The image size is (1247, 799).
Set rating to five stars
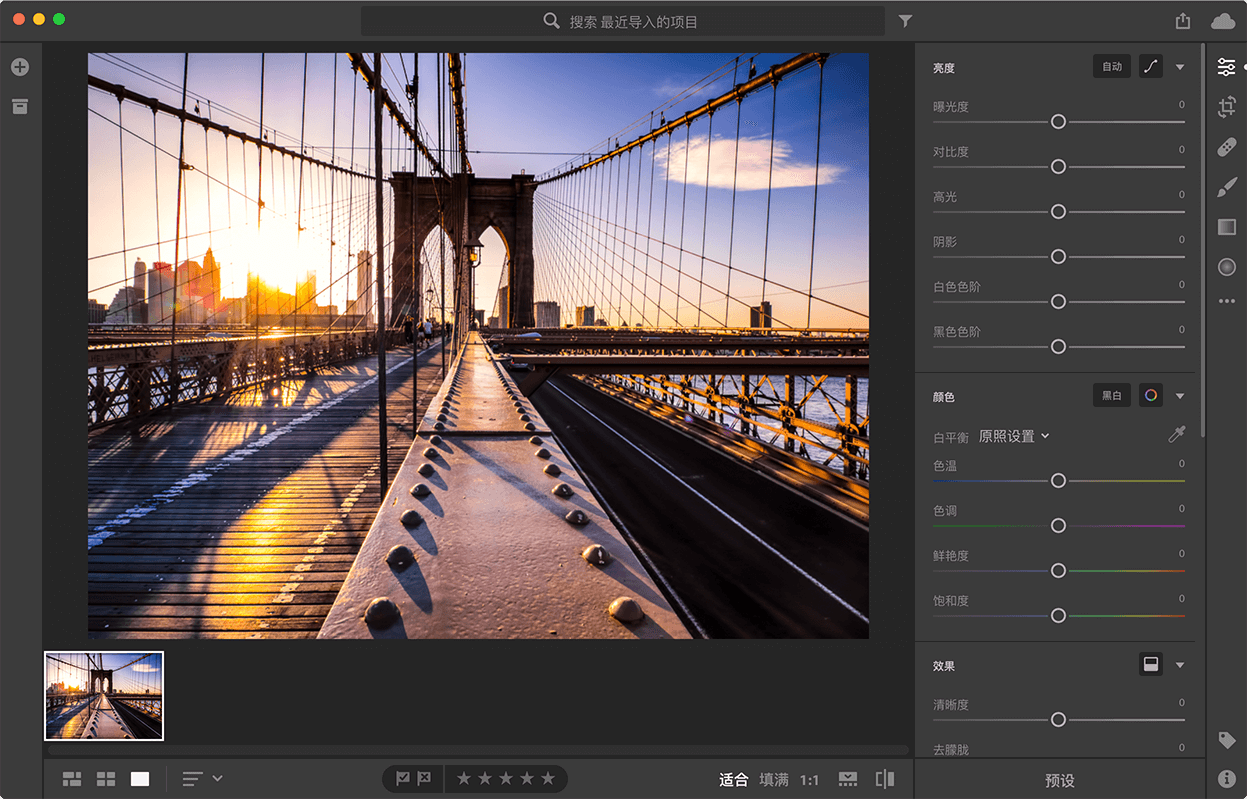(x=548, y=778)
